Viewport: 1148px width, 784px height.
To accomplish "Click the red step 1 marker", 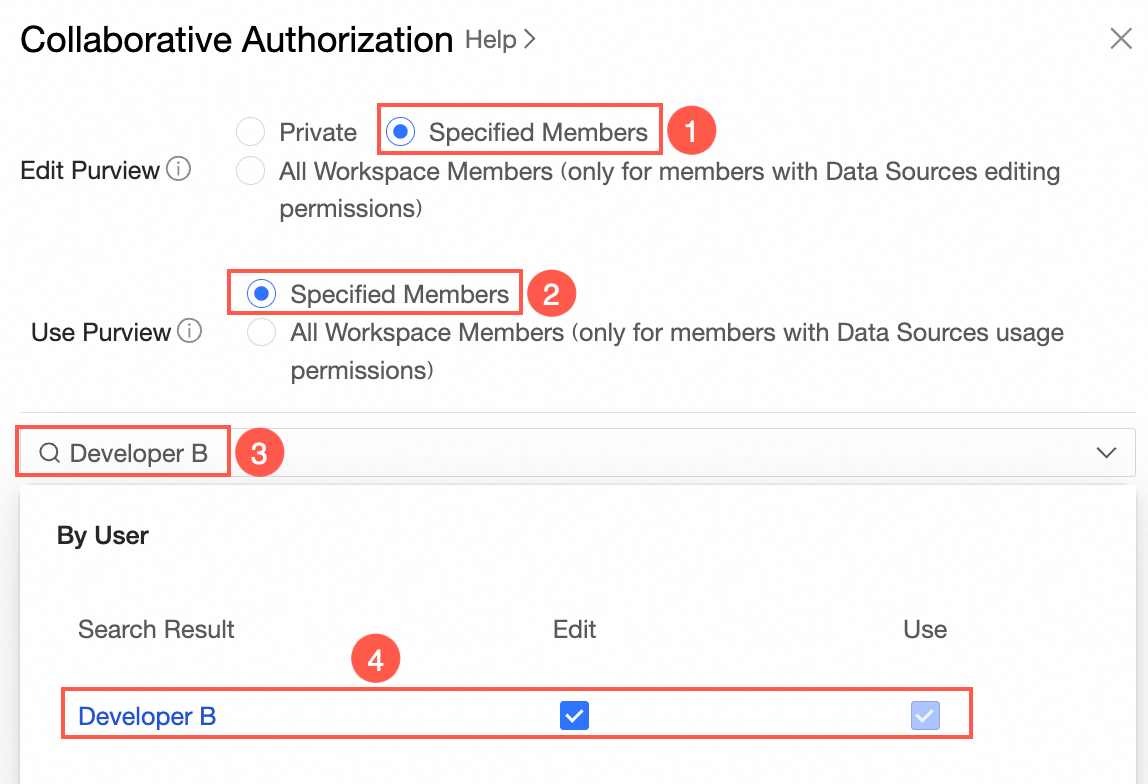I will (x=691, y=130).
